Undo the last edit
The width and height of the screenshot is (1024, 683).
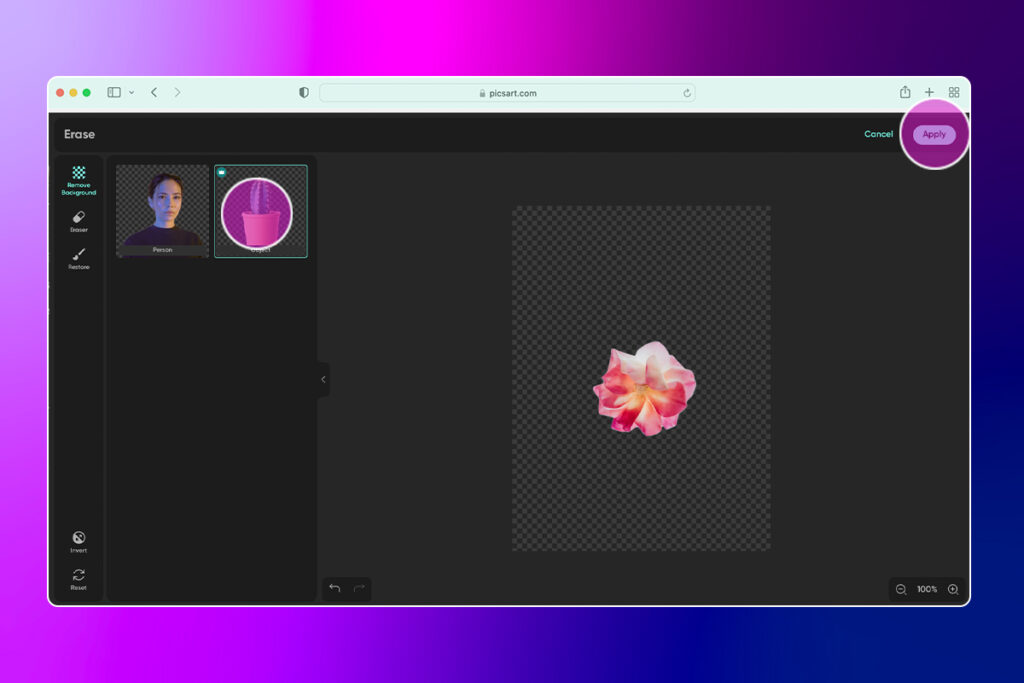335,588
